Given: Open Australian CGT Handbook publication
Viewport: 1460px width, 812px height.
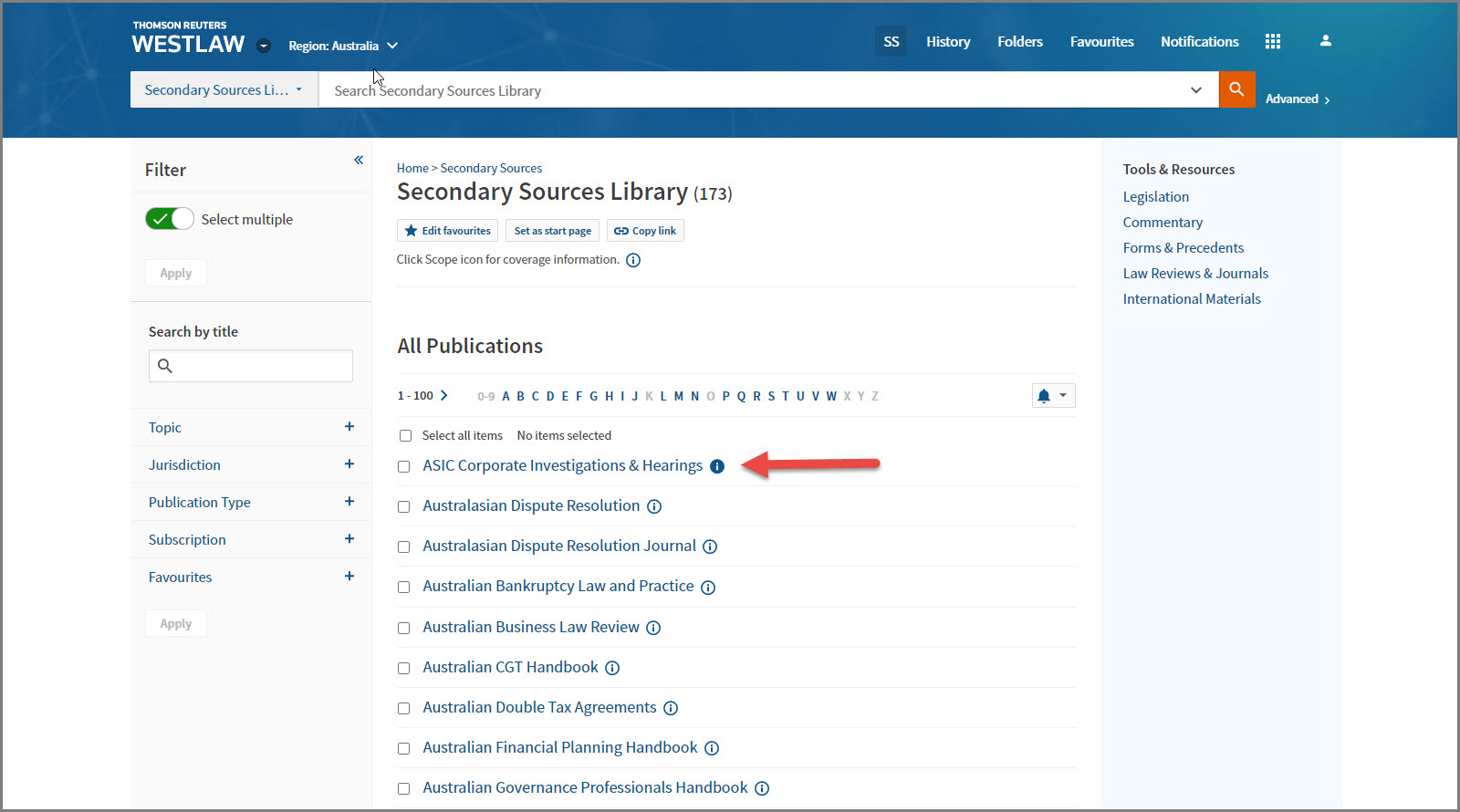Looking at the screenshot, I should point(511,667).
